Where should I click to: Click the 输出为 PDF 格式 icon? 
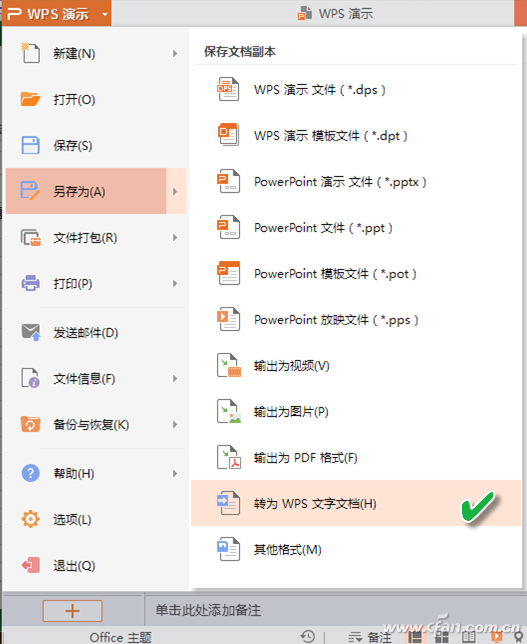(228, 457)
